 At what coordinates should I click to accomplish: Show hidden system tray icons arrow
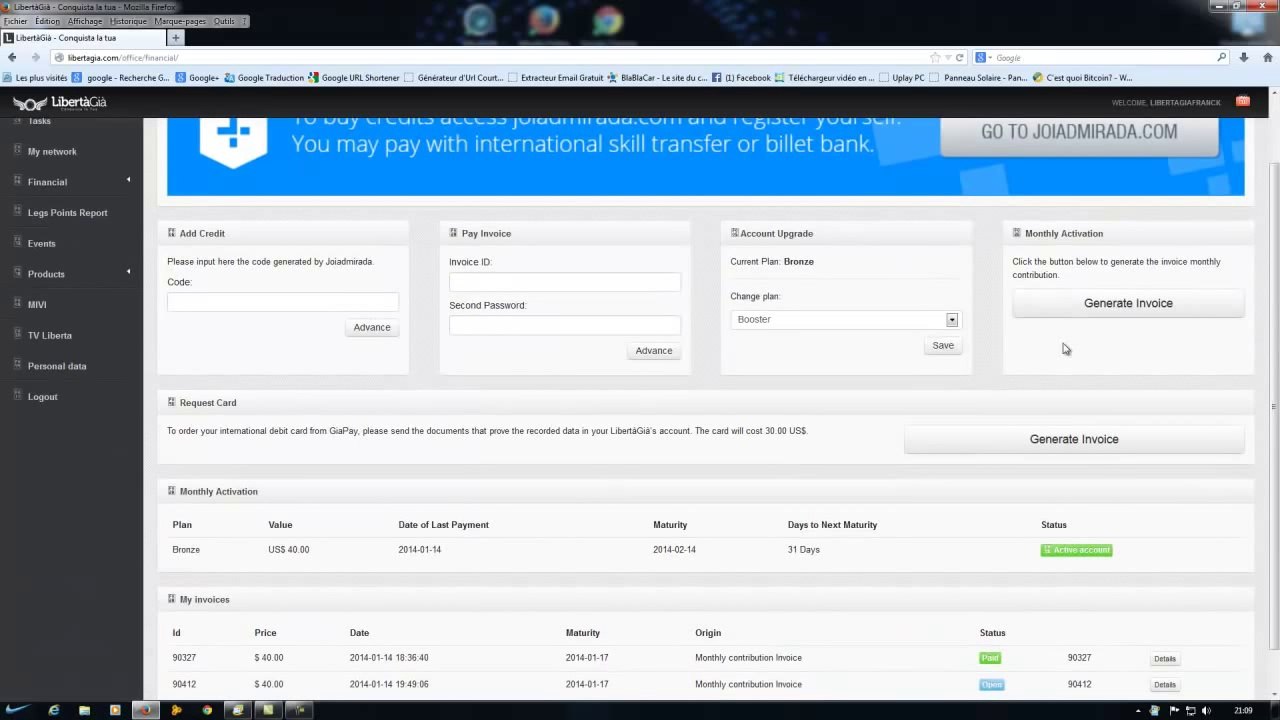click(1139, 710)
